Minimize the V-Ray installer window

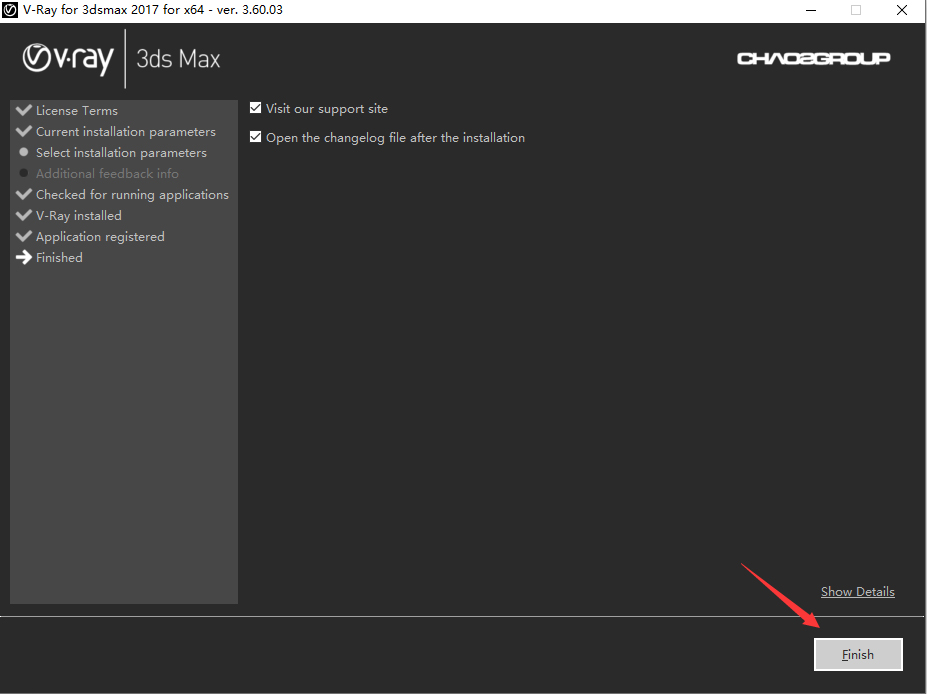coord(811,10)
